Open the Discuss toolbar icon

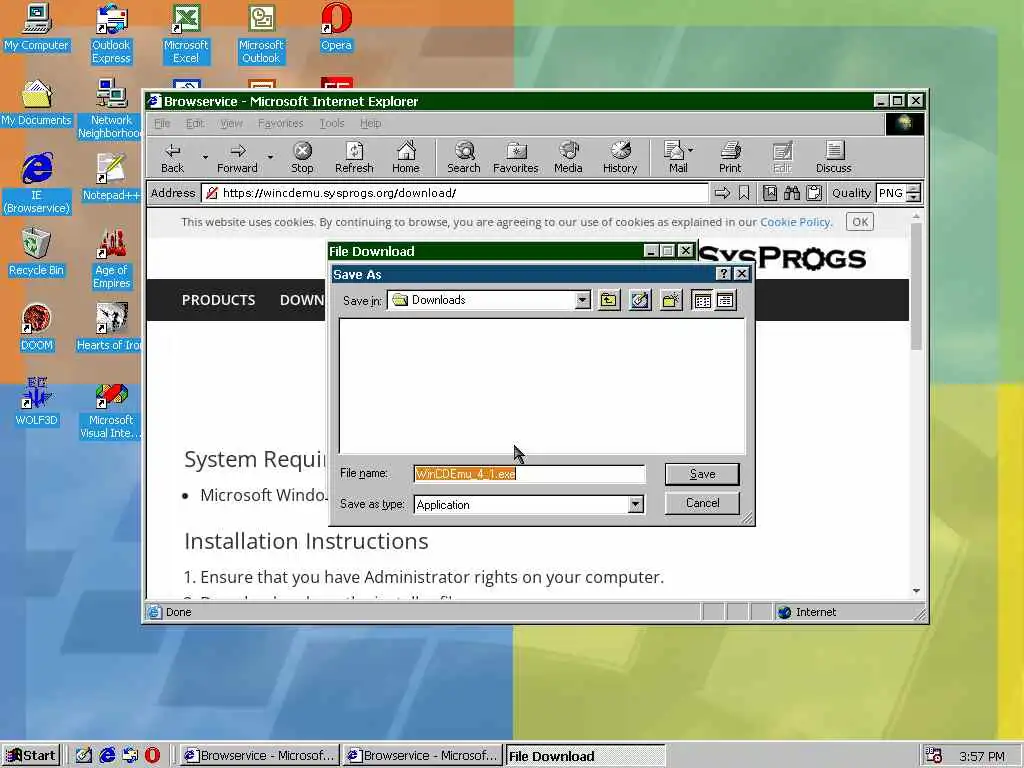[x=833, y=157]
